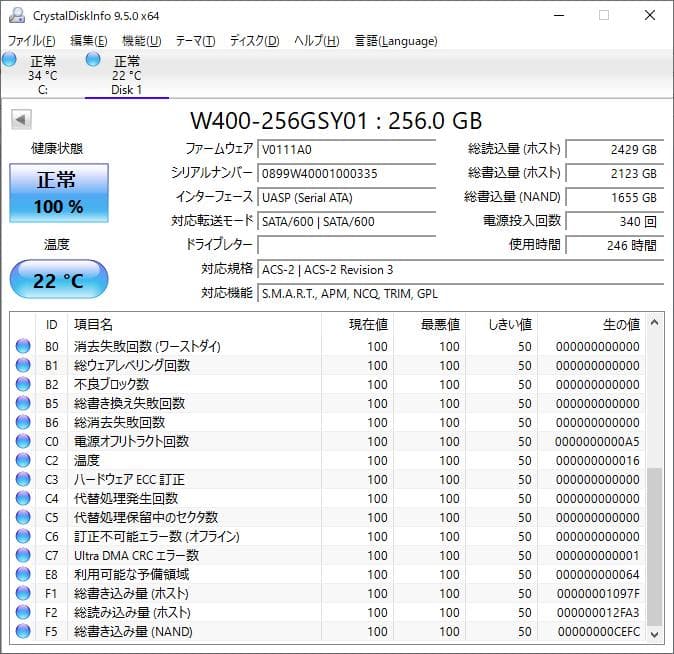Image resolution: width=674 pixels, height=654 pixels.
Task: Open the 機能(U) menu
Action: click(x=142, y=41)
